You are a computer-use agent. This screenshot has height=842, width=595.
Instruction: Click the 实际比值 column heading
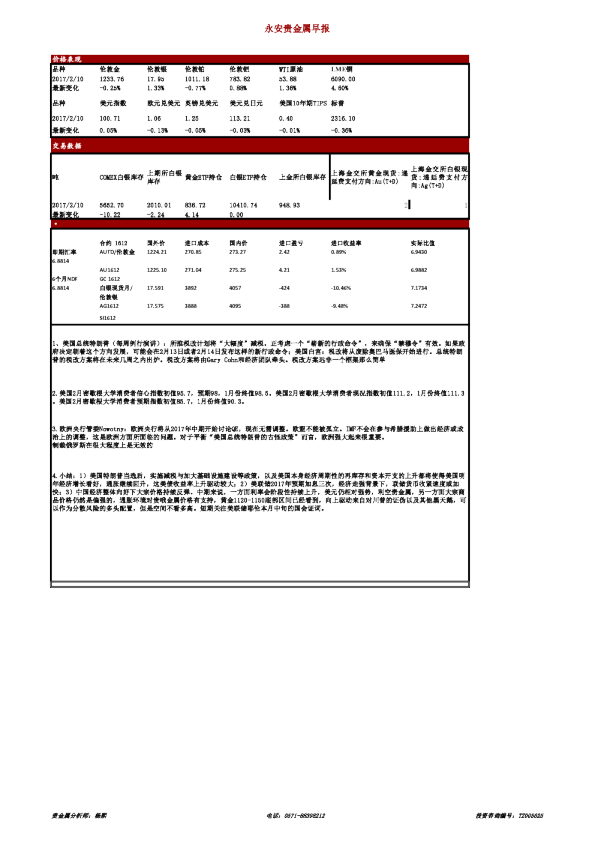pos(423,243)
